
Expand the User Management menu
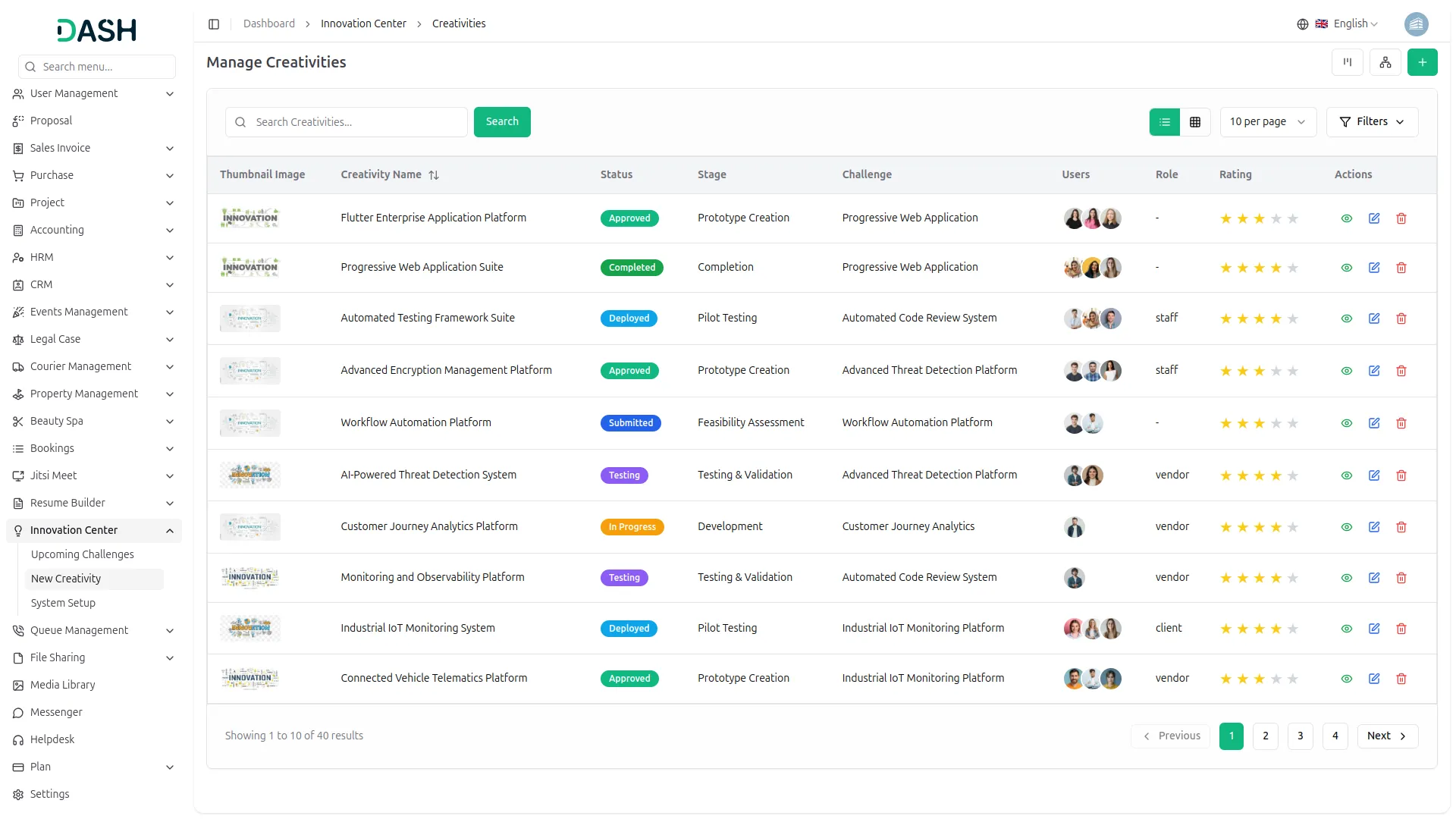94,94
